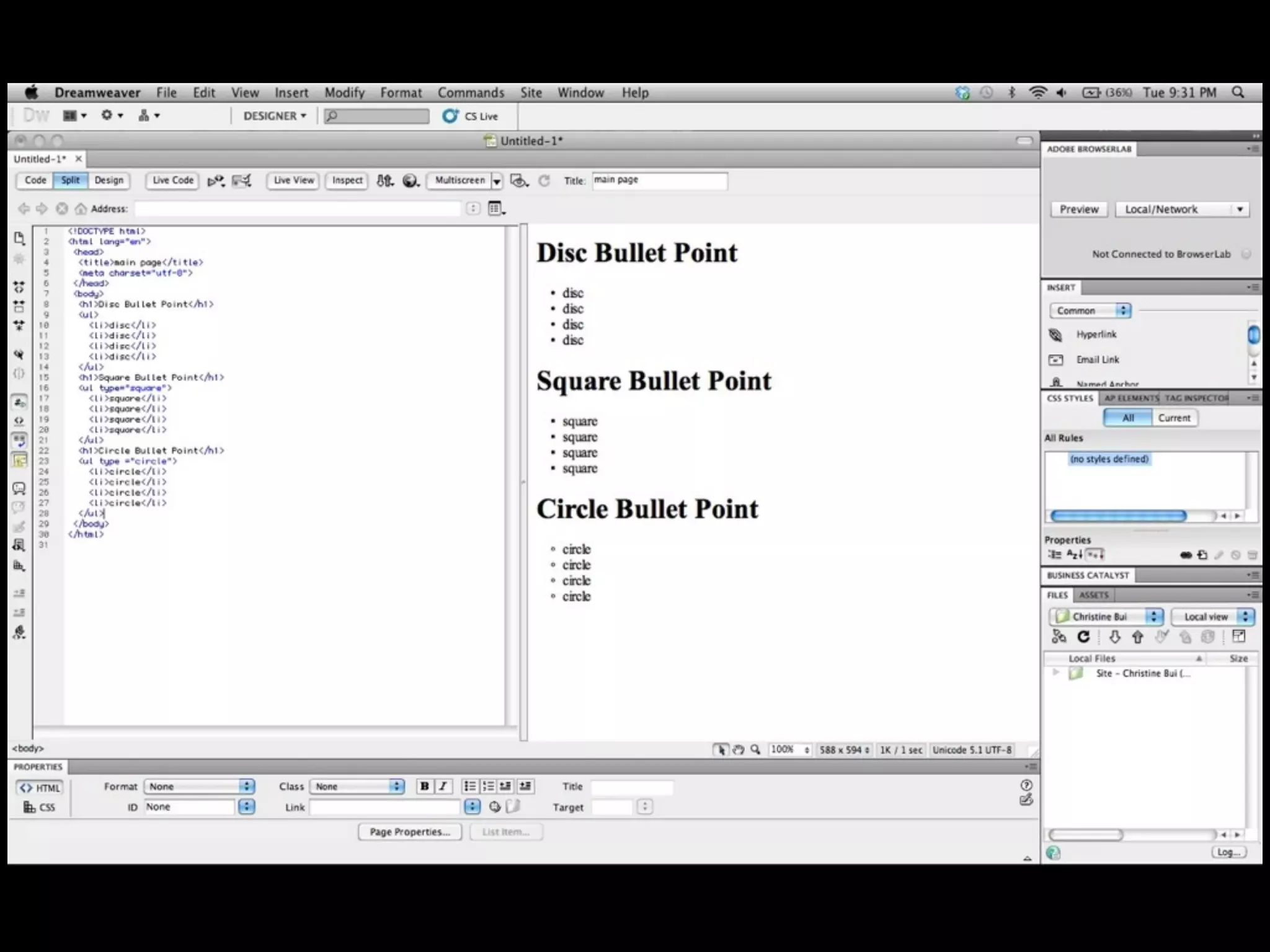Click the Unordered List icon
1270x952 pixels.
(x=470, y=786)
